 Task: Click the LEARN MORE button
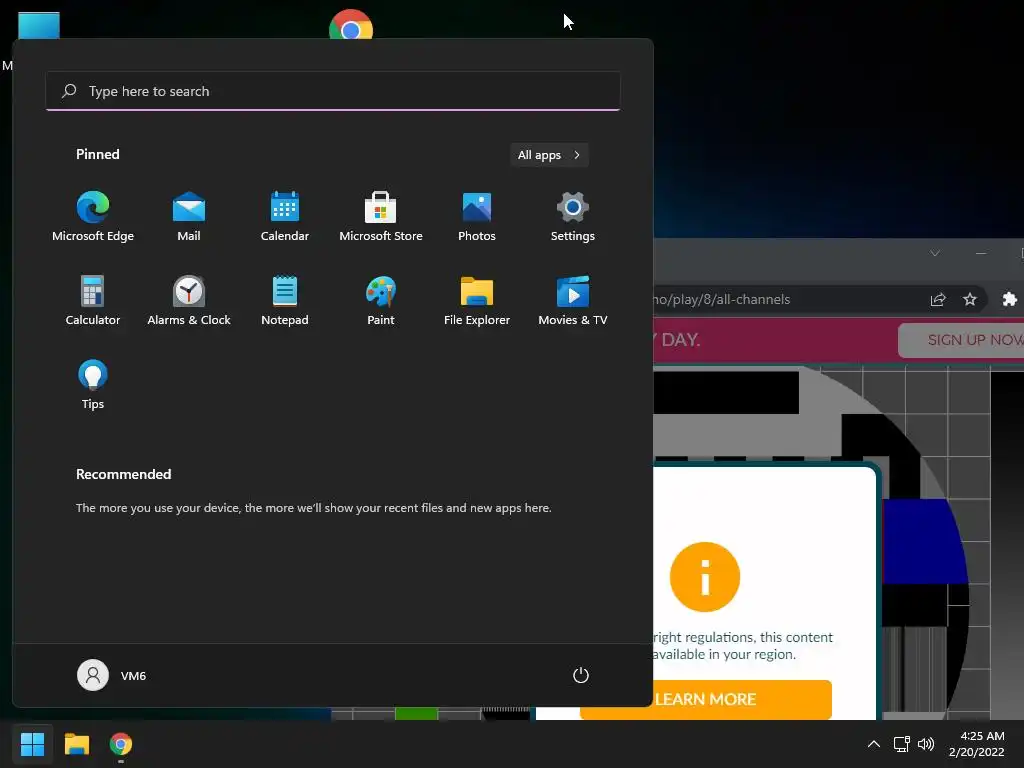pyautogui.click(x=705, y=699)
